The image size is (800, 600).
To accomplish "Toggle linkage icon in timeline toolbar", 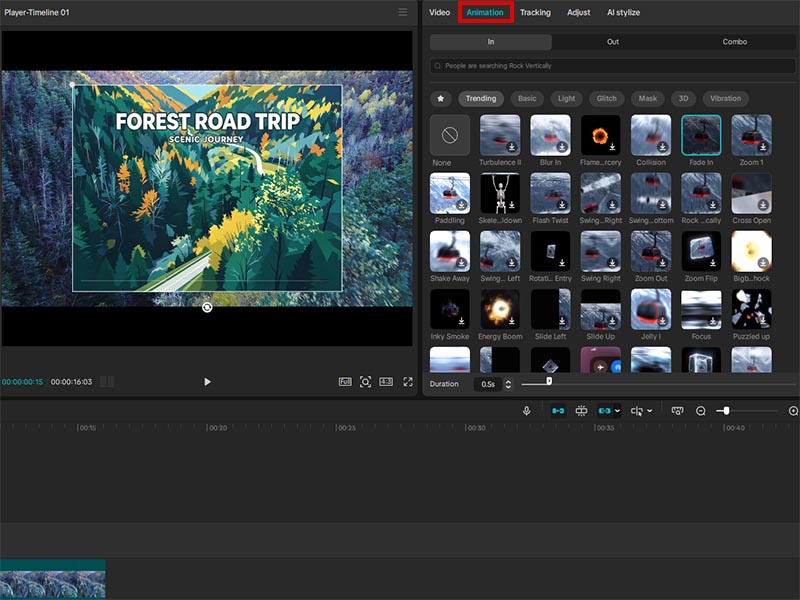I will (x=605, y=411).
